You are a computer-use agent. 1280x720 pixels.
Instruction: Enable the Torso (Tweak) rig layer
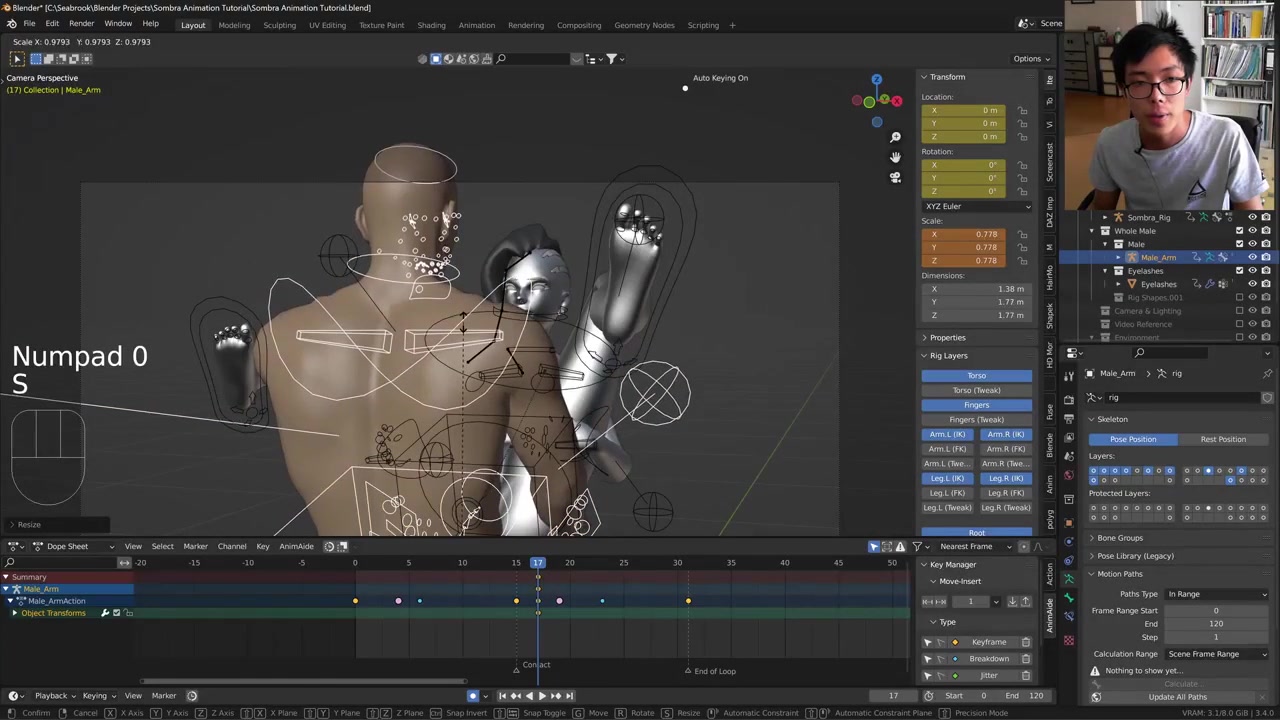pos(976,390)
